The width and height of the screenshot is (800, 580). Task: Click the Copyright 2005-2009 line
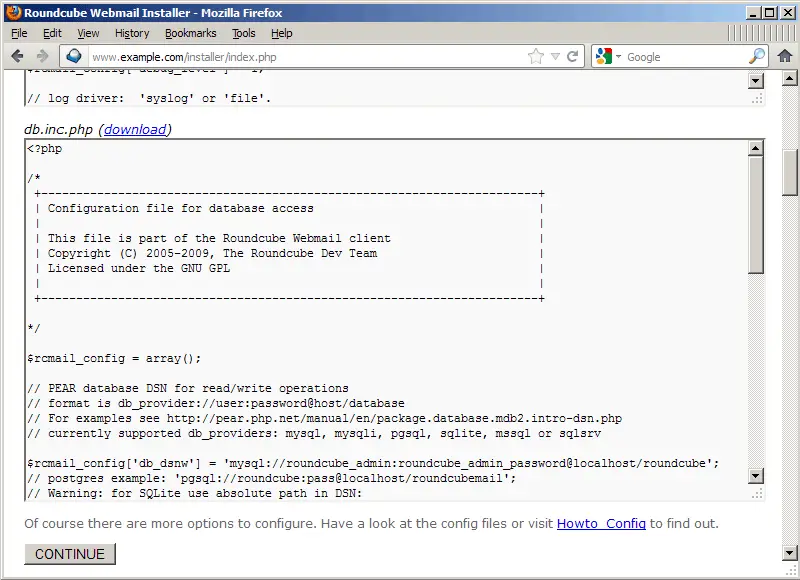212,253
